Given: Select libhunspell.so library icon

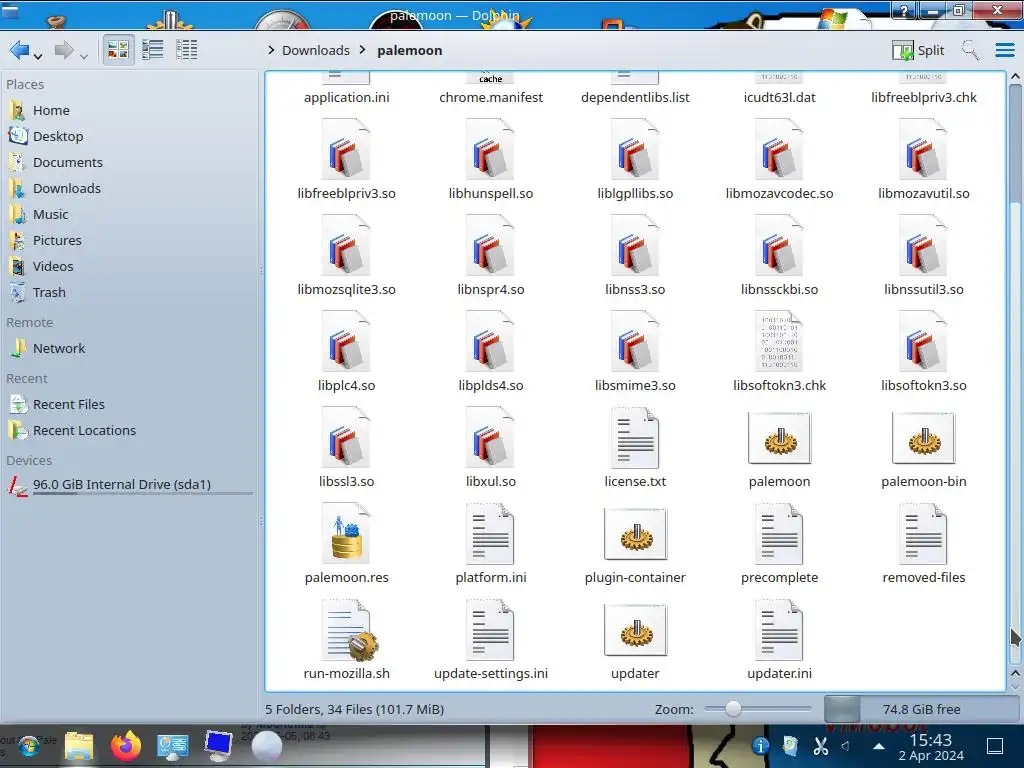Looking at the screenshot, I should pyautogui.click(x=490, y=150).
